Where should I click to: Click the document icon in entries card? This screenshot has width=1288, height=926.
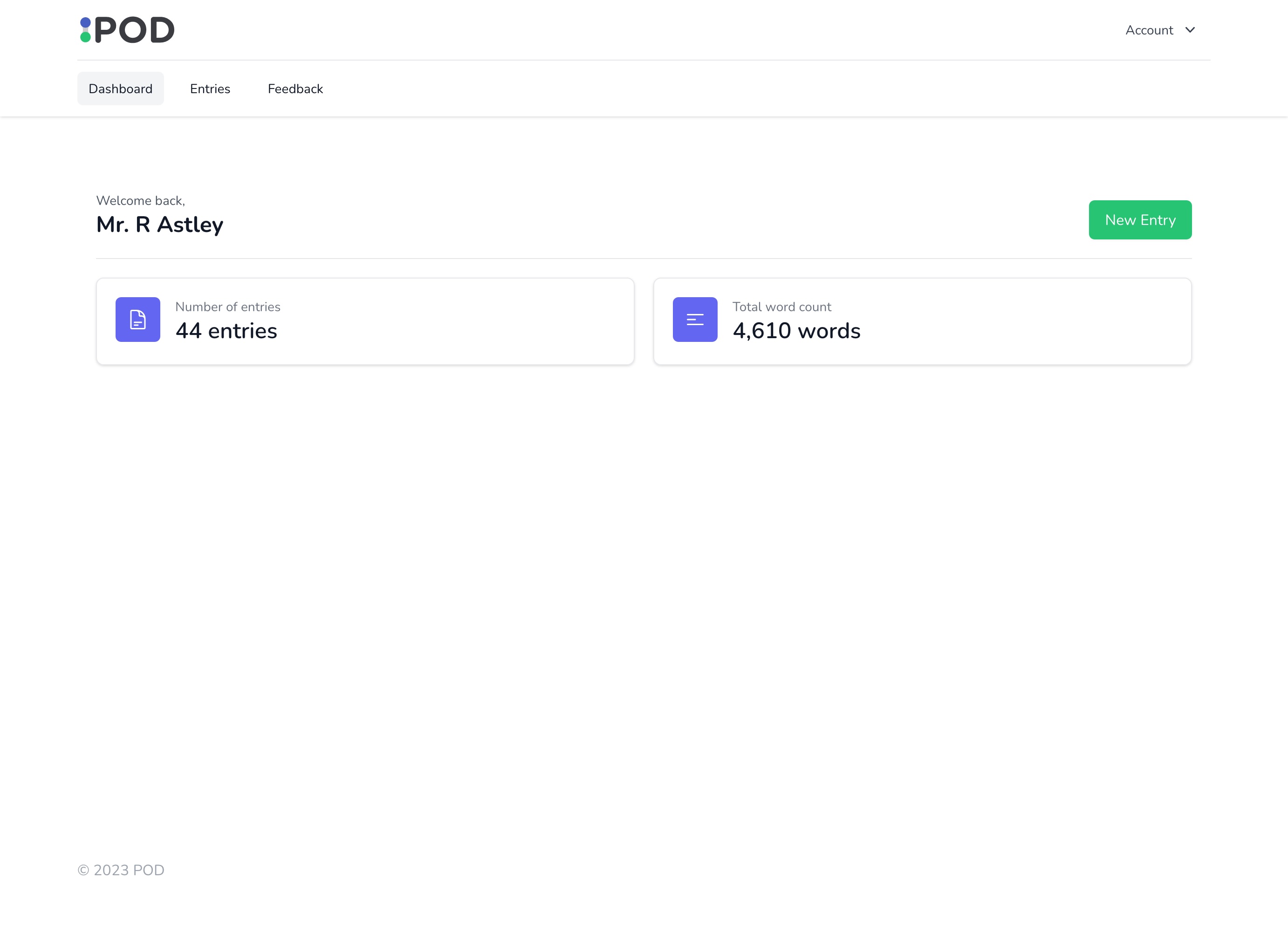(138, 320)
